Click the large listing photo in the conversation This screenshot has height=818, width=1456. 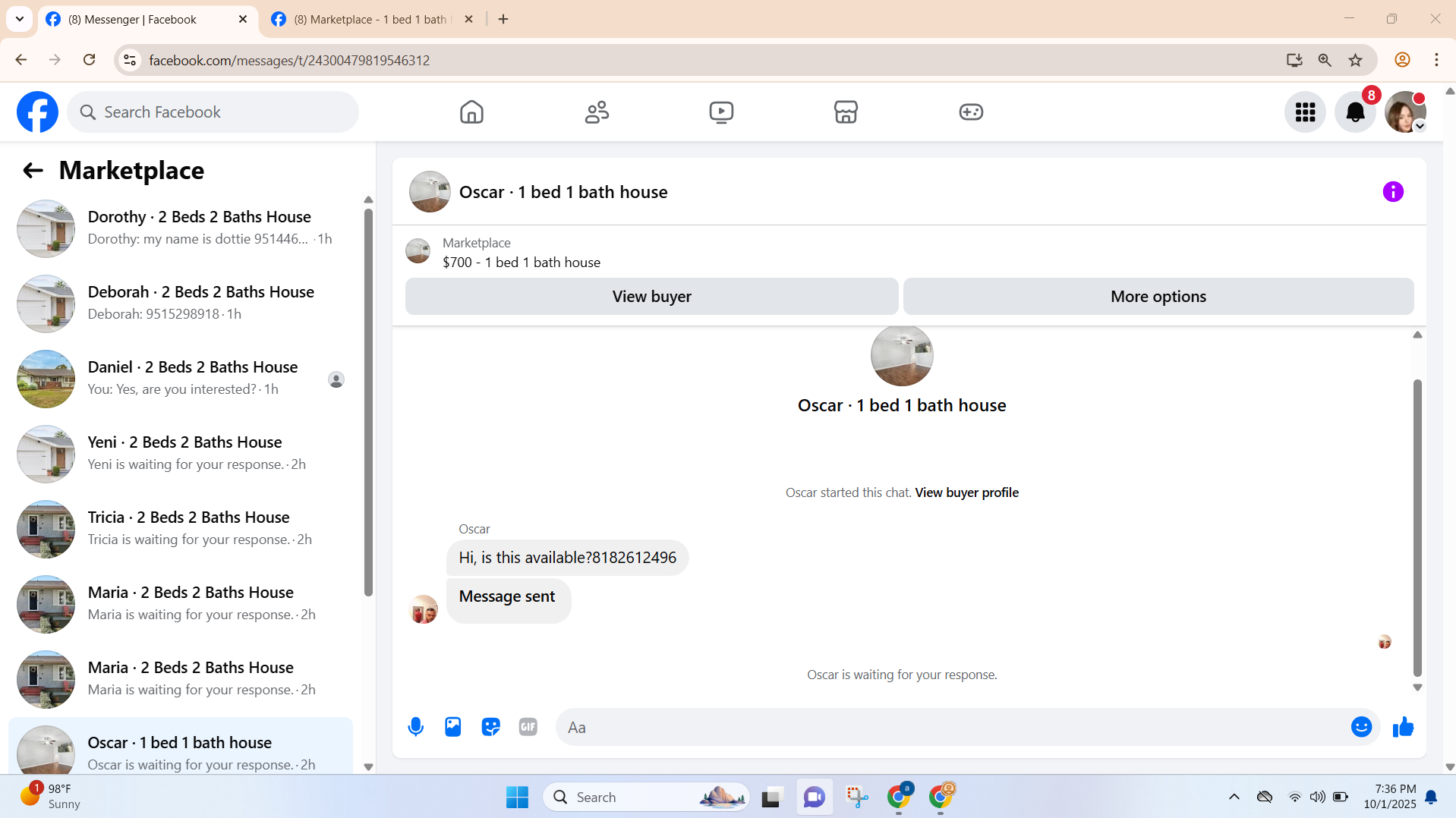click(x=902, y=355)
